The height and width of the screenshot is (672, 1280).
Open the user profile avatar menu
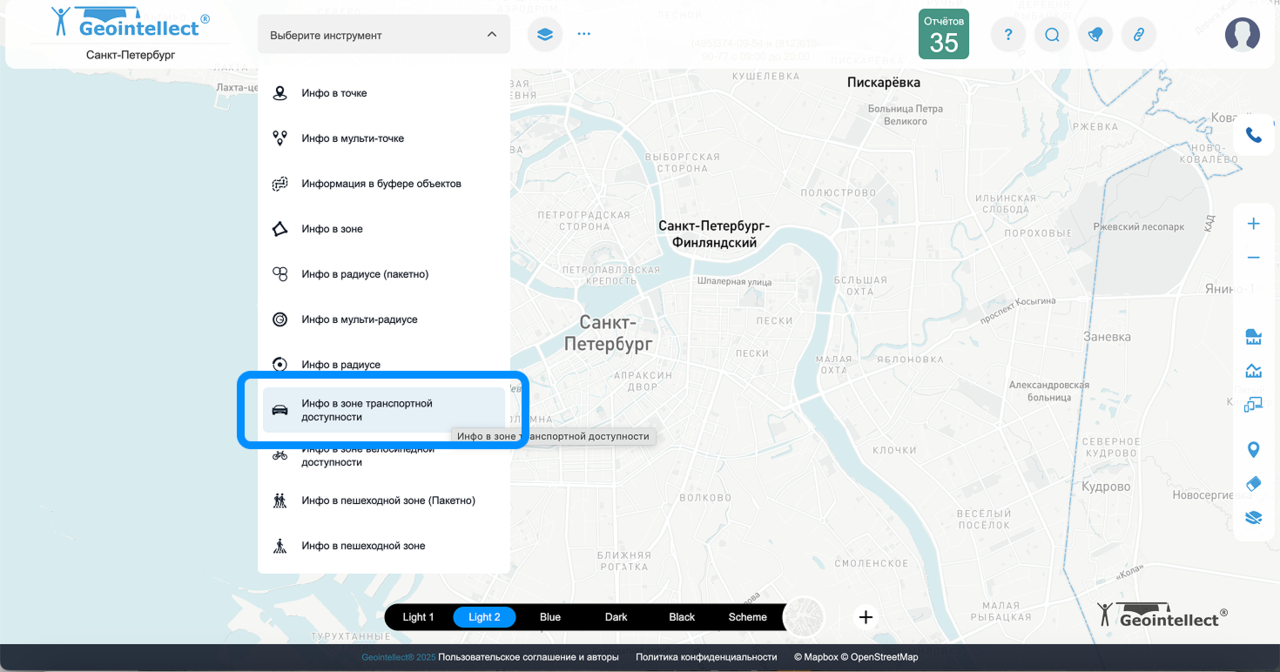pyautogui.click(x=1242, y=35)
